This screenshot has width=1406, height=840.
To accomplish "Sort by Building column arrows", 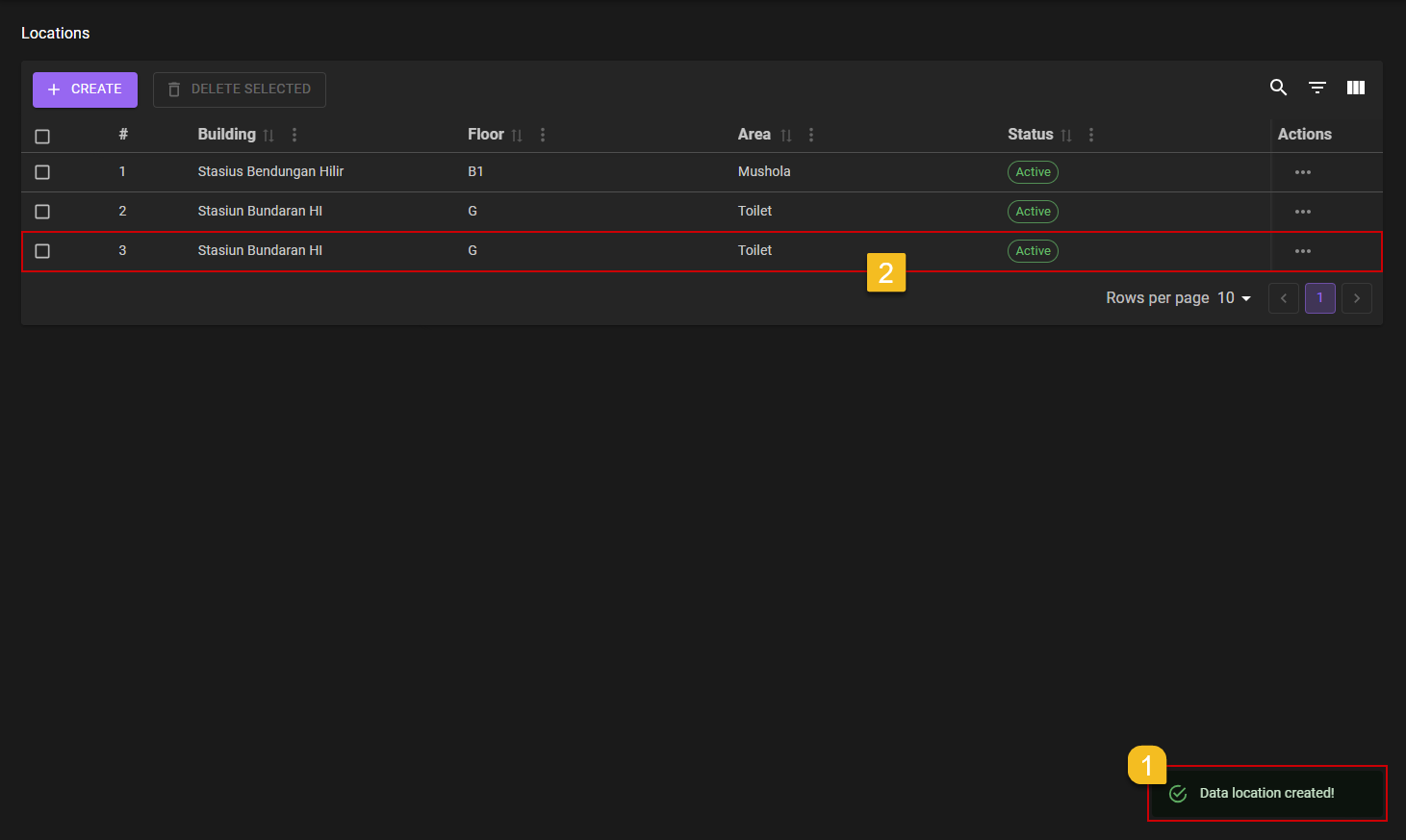I will point(268,136).
